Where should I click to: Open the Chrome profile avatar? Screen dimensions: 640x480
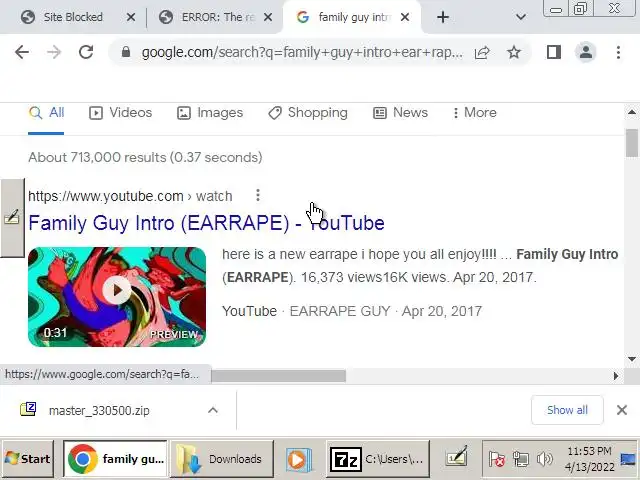(586, 52)
